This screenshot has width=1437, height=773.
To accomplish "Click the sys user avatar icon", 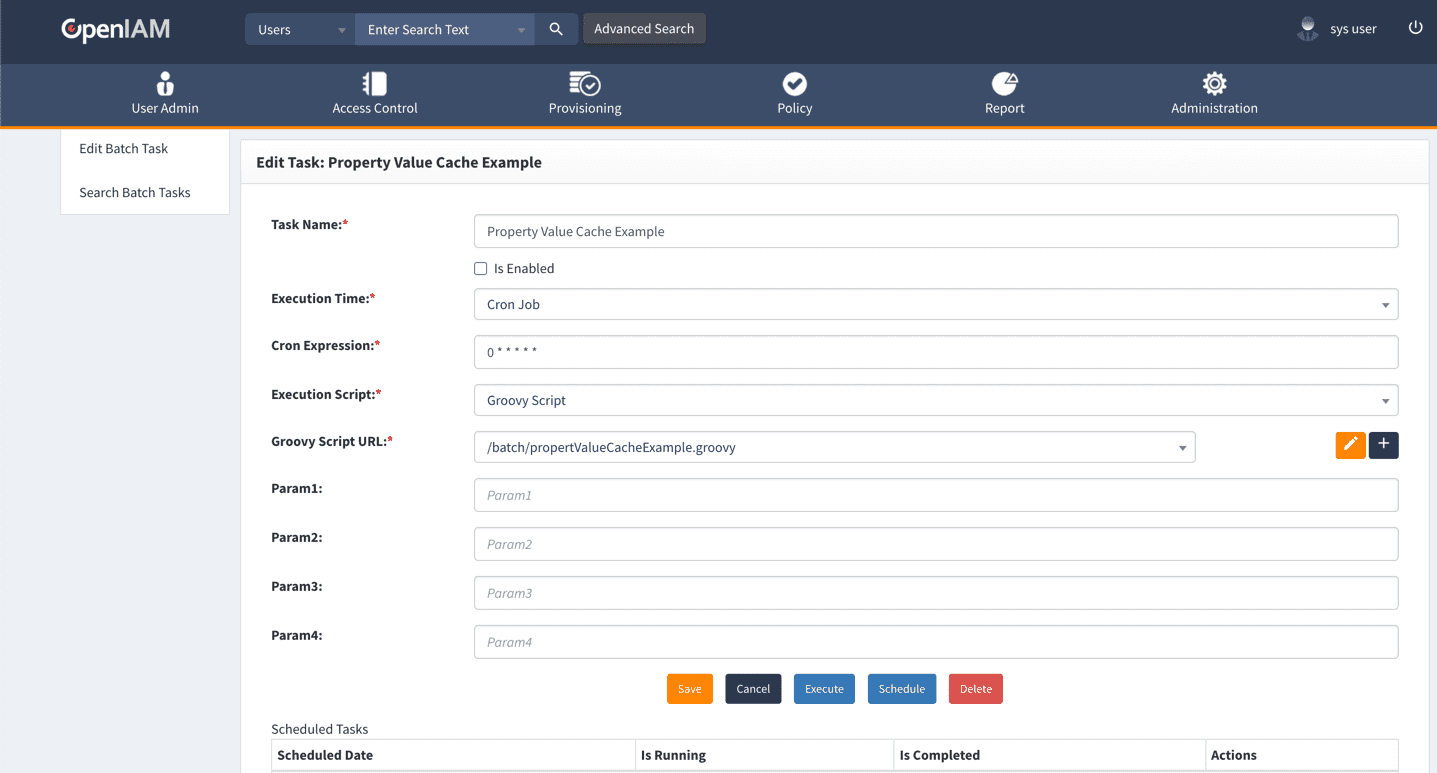I will coord(1308,29).
